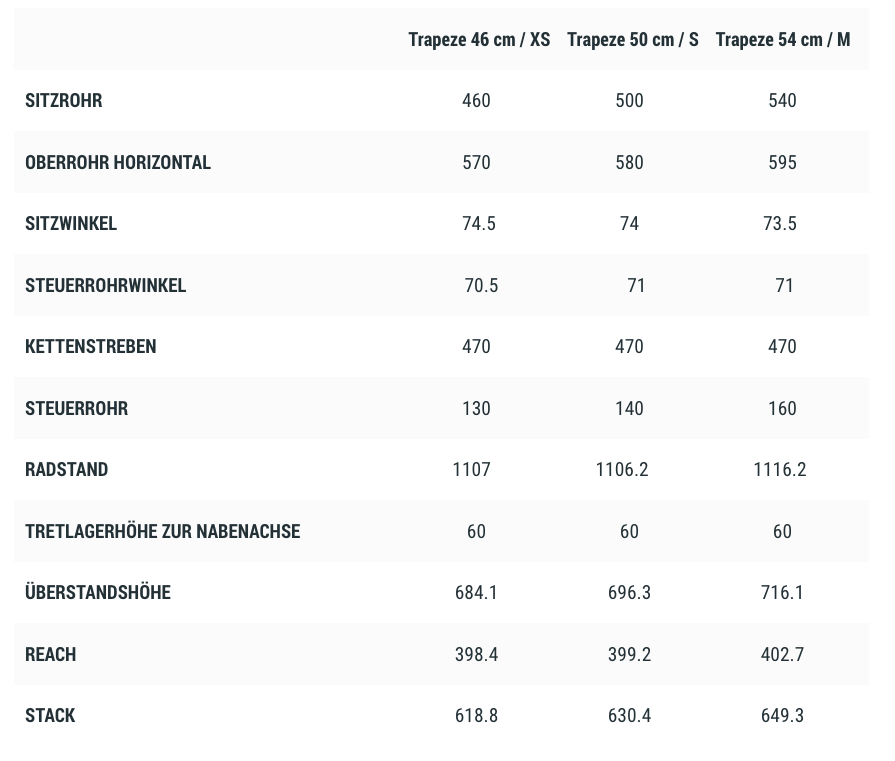
Task: Select the STACK row label
Action: 50,716
